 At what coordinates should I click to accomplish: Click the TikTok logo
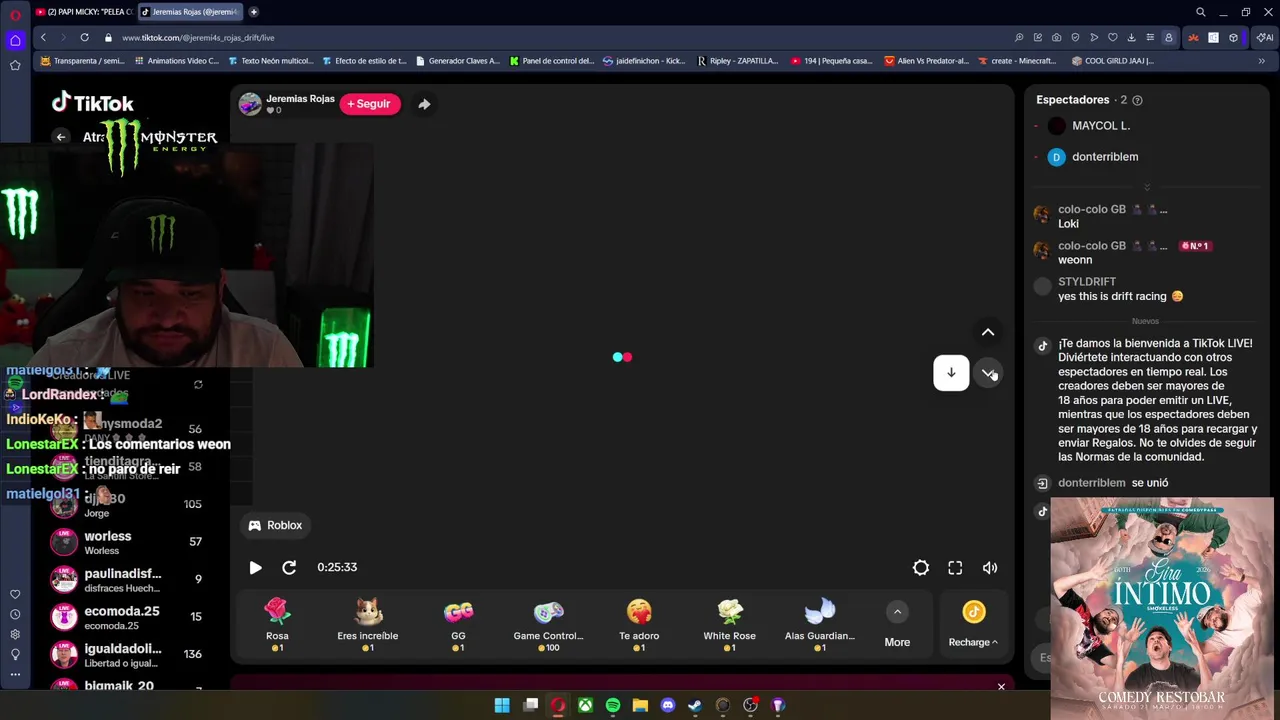[93, 103]
